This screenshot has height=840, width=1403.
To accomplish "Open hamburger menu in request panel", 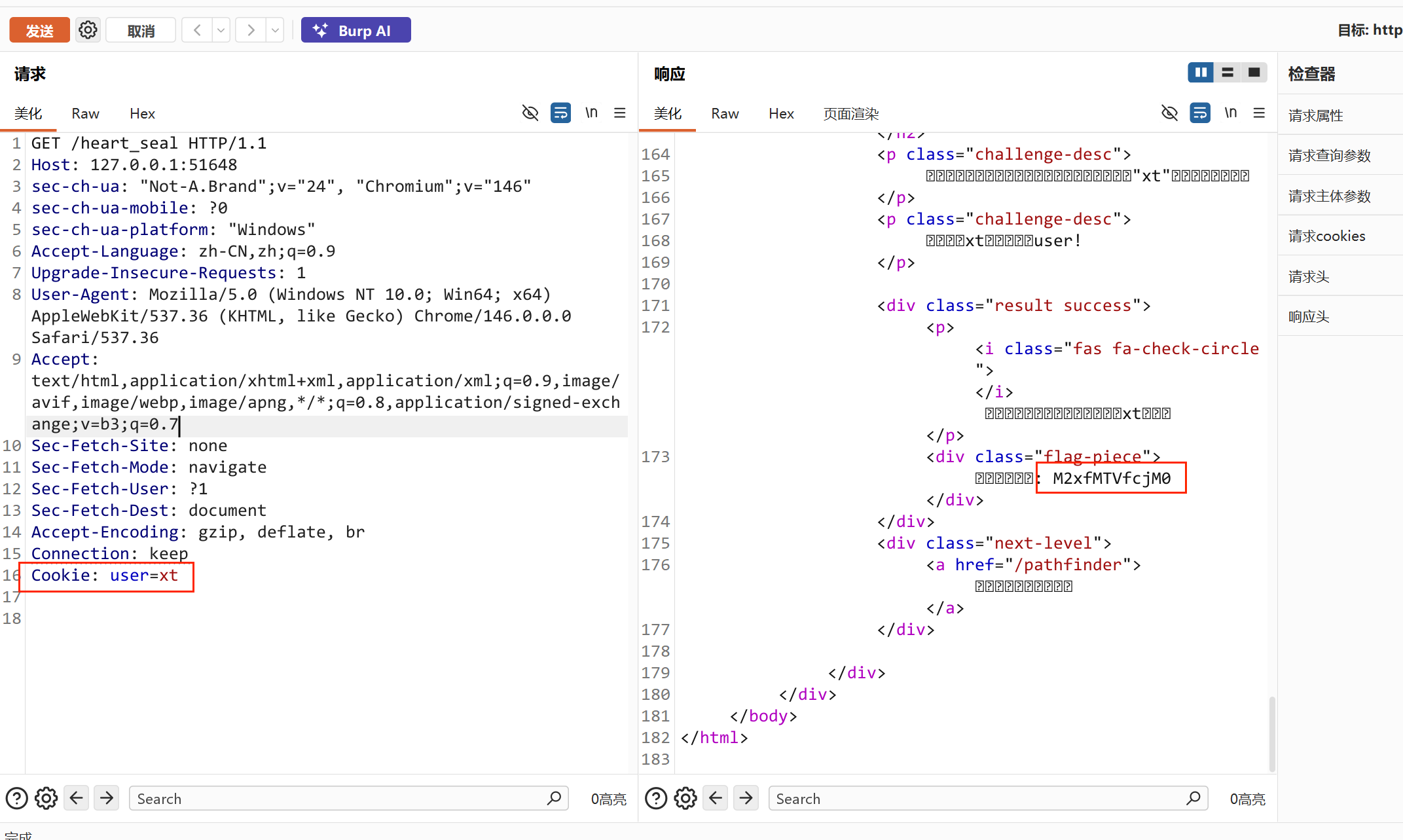I will click(x=620, y=113).
